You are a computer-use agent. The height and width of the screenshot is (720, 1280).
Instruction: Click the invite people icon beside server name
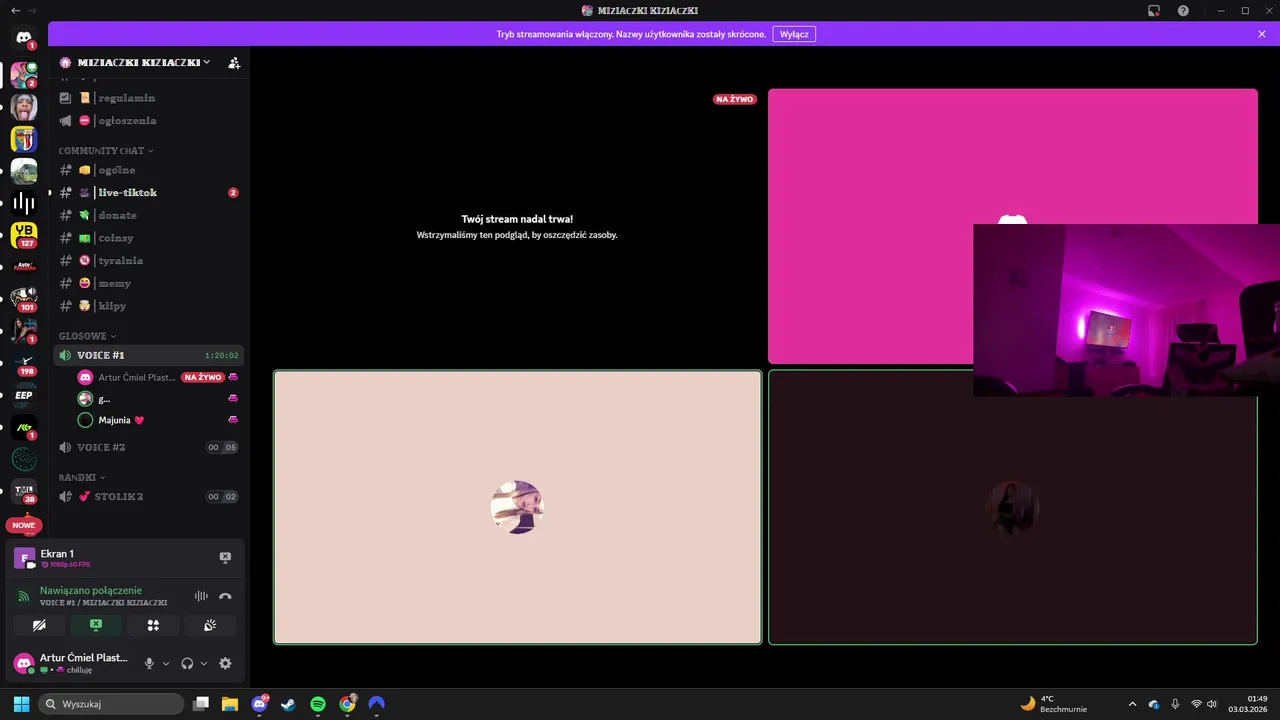(234, 62)
